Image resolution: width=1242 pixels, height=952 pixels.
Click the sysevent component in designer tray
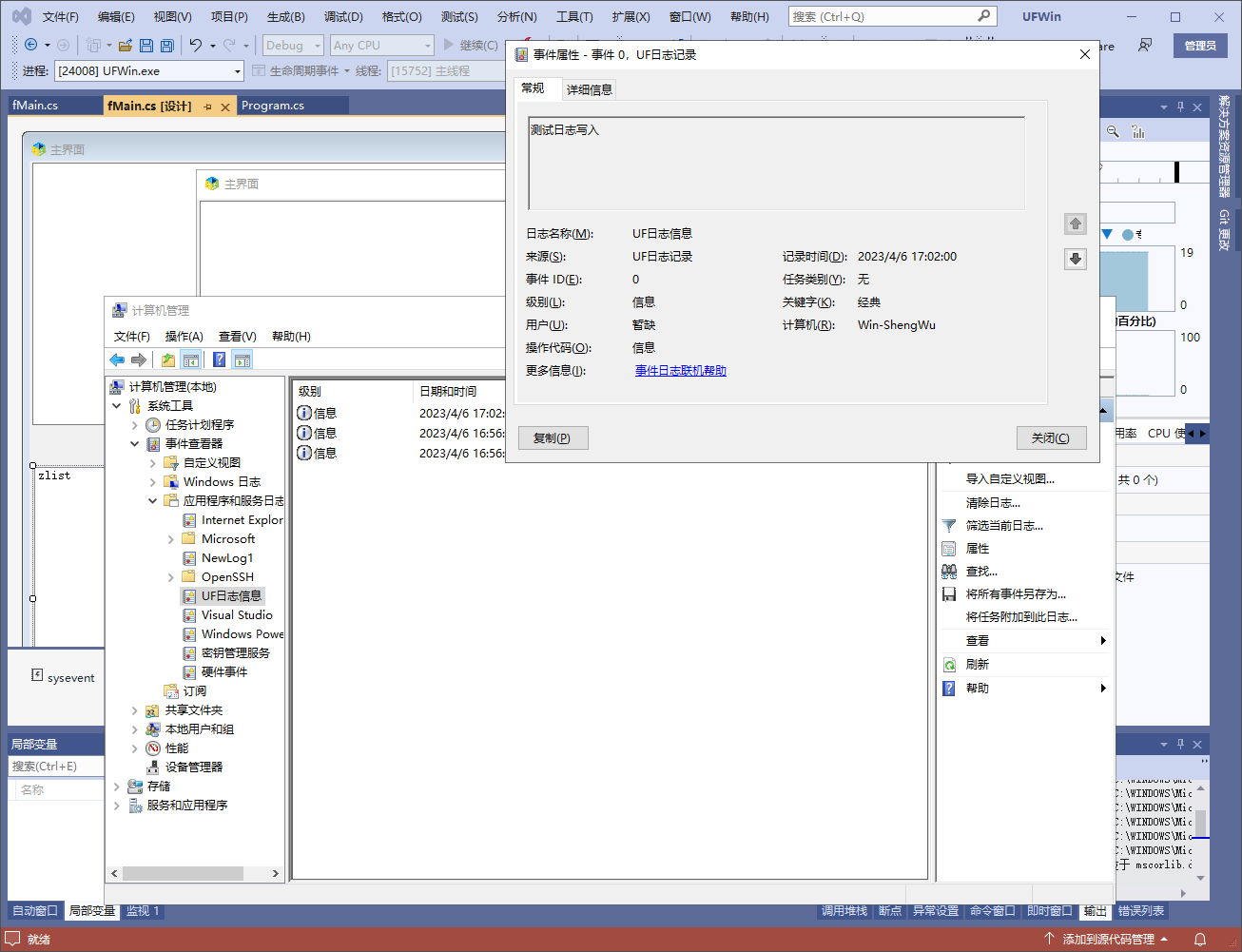pos(63,677)
